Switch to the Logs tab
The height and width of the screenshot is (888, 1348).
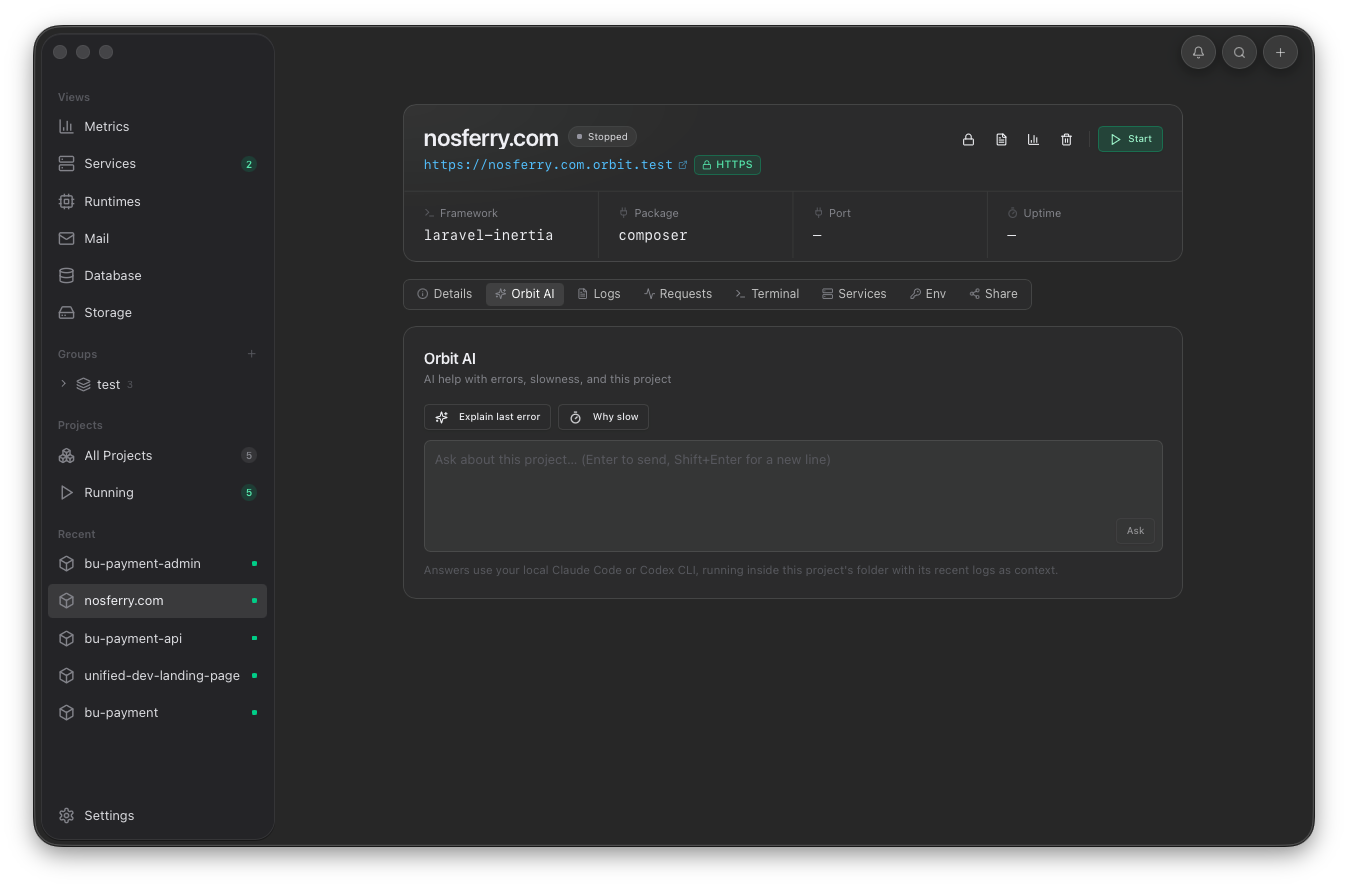point(599,294)
